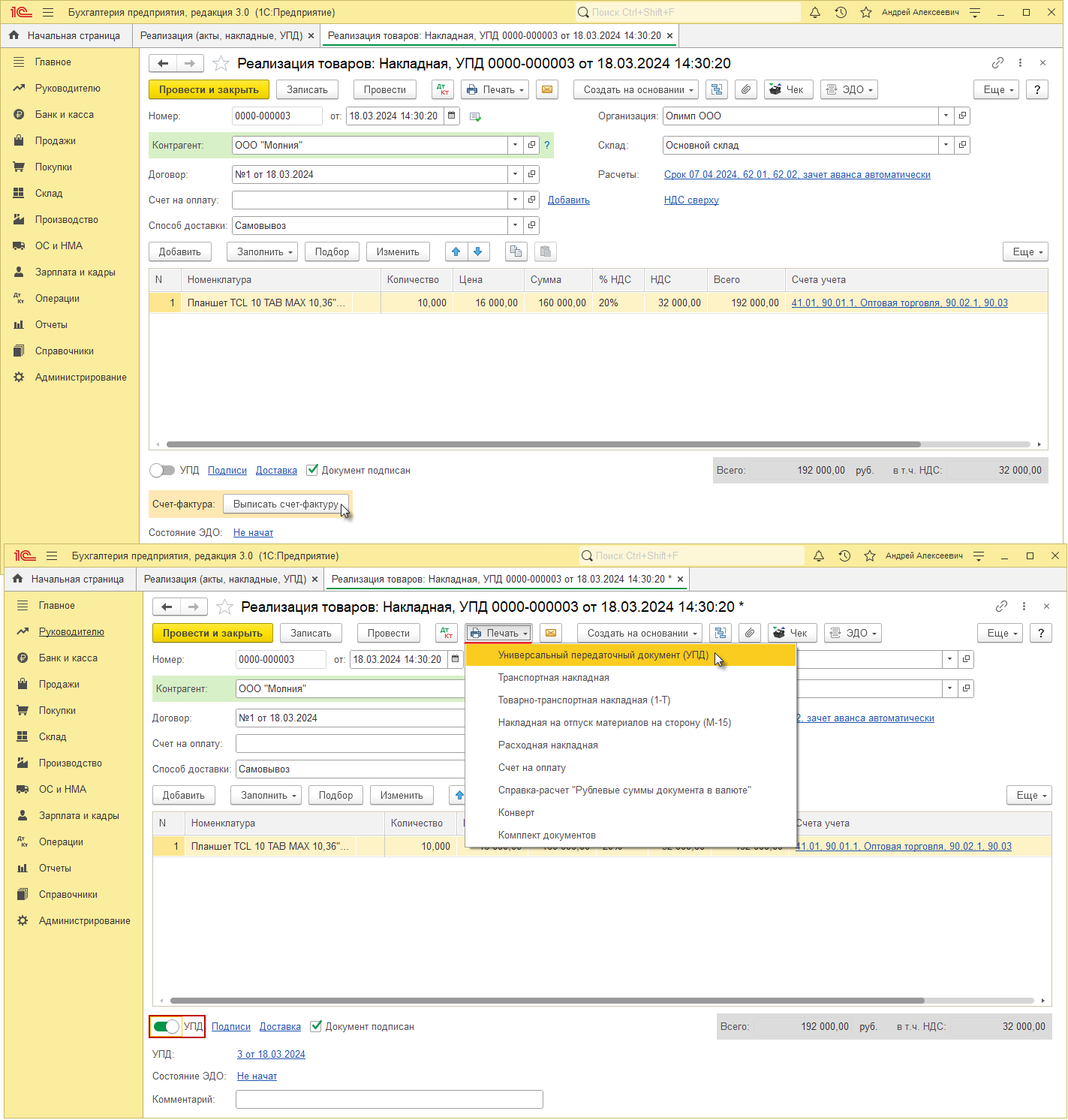Switch to Начальная страница tab in top window
Screen dimensions: 1068x1120
(65, 35)
